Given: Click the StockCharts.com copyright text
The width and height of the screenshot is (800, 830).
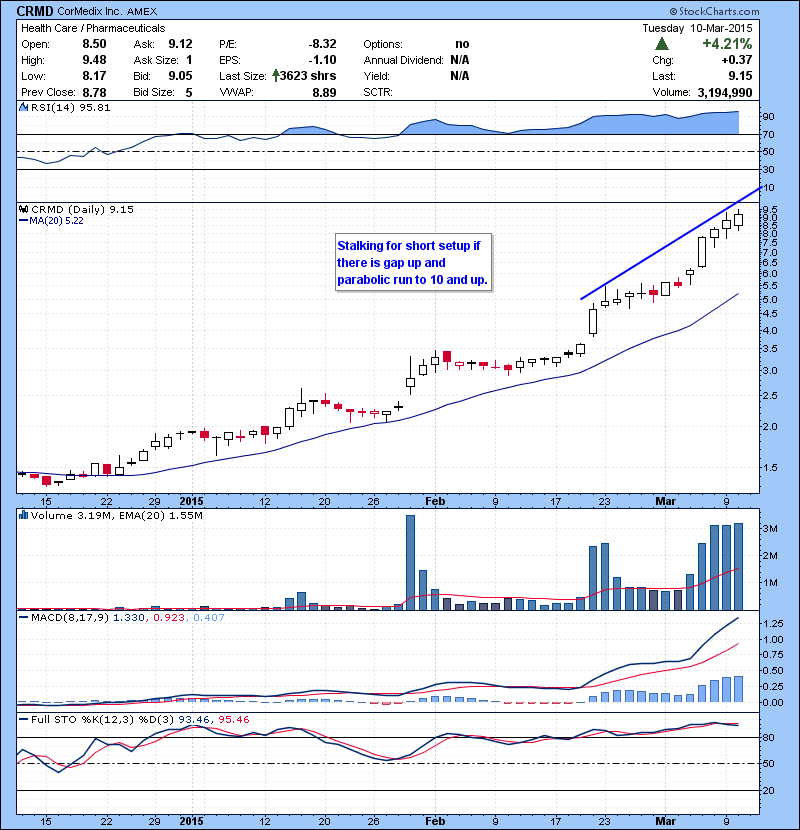Looking at the screenshot, I should coord(714,11).
